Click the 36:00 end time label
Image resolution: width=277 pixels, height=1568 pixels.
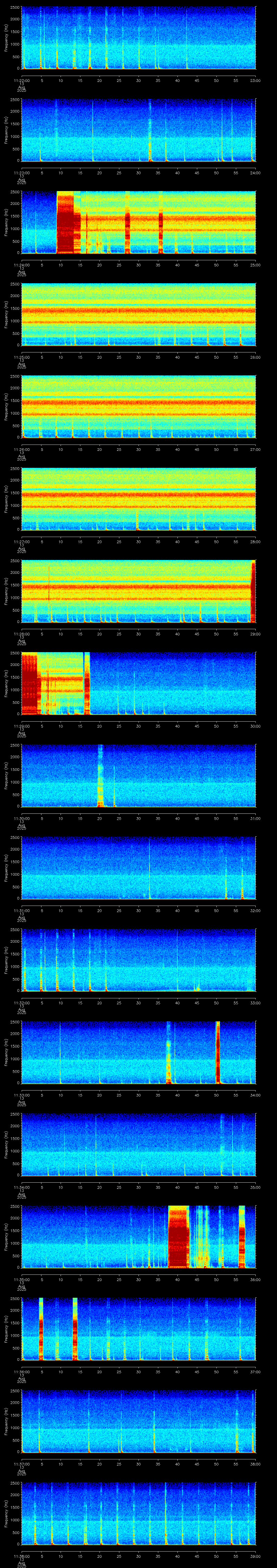(x=256, y=1279)
